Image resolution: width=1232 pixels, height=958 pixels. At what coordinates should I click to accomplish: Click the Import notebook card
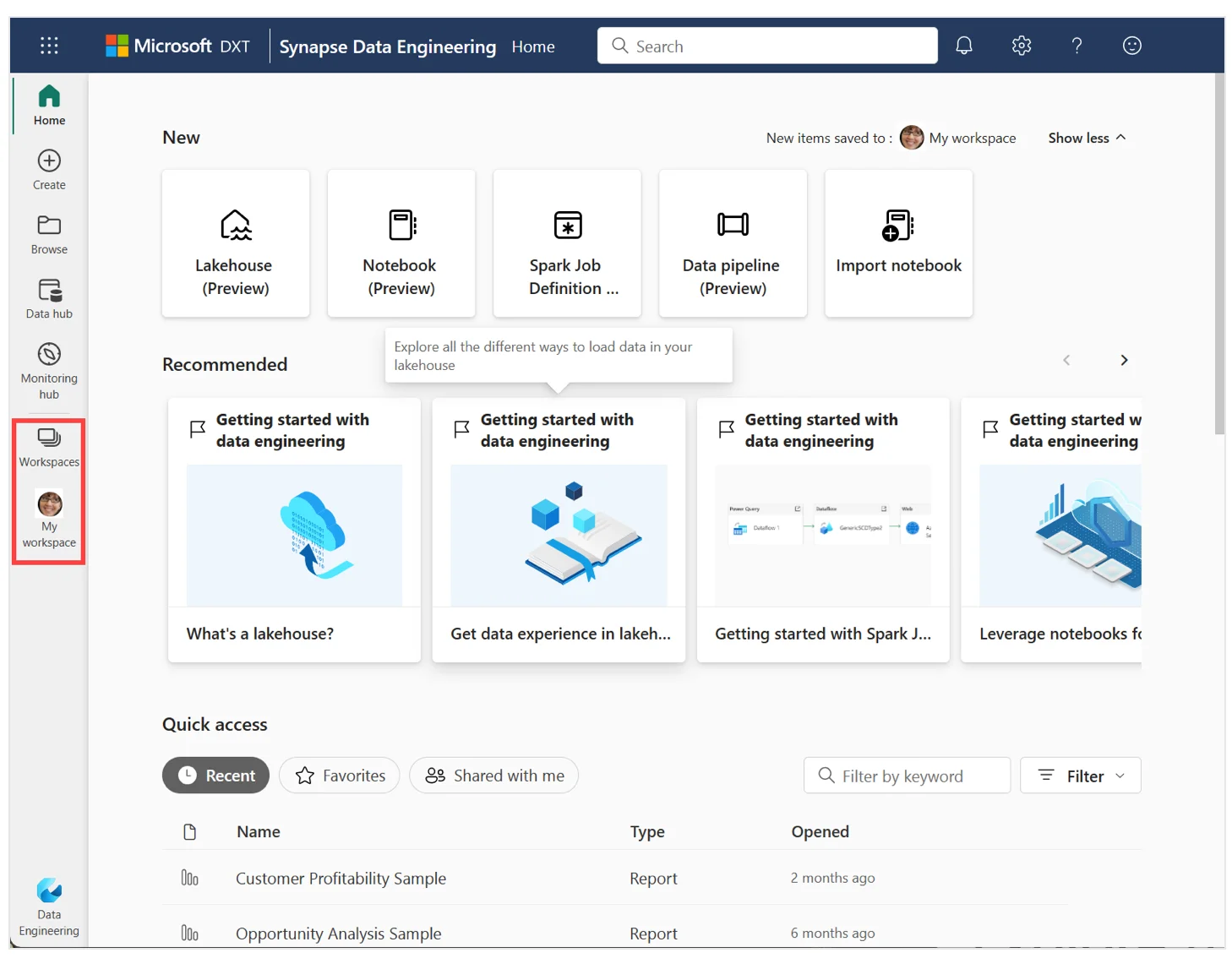[898, 243]
